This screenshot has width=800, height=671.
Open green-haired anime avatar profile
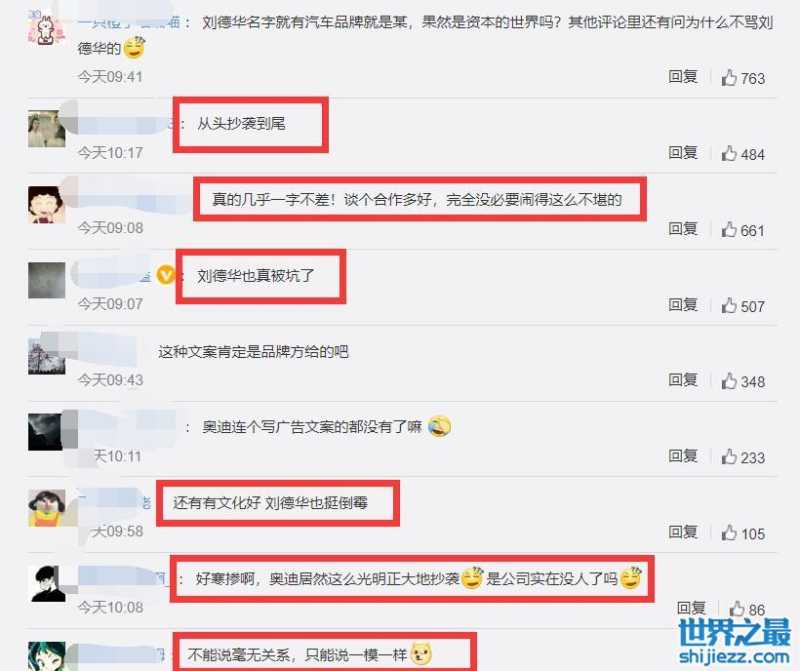pyautogui.click(x=46, y=656)
